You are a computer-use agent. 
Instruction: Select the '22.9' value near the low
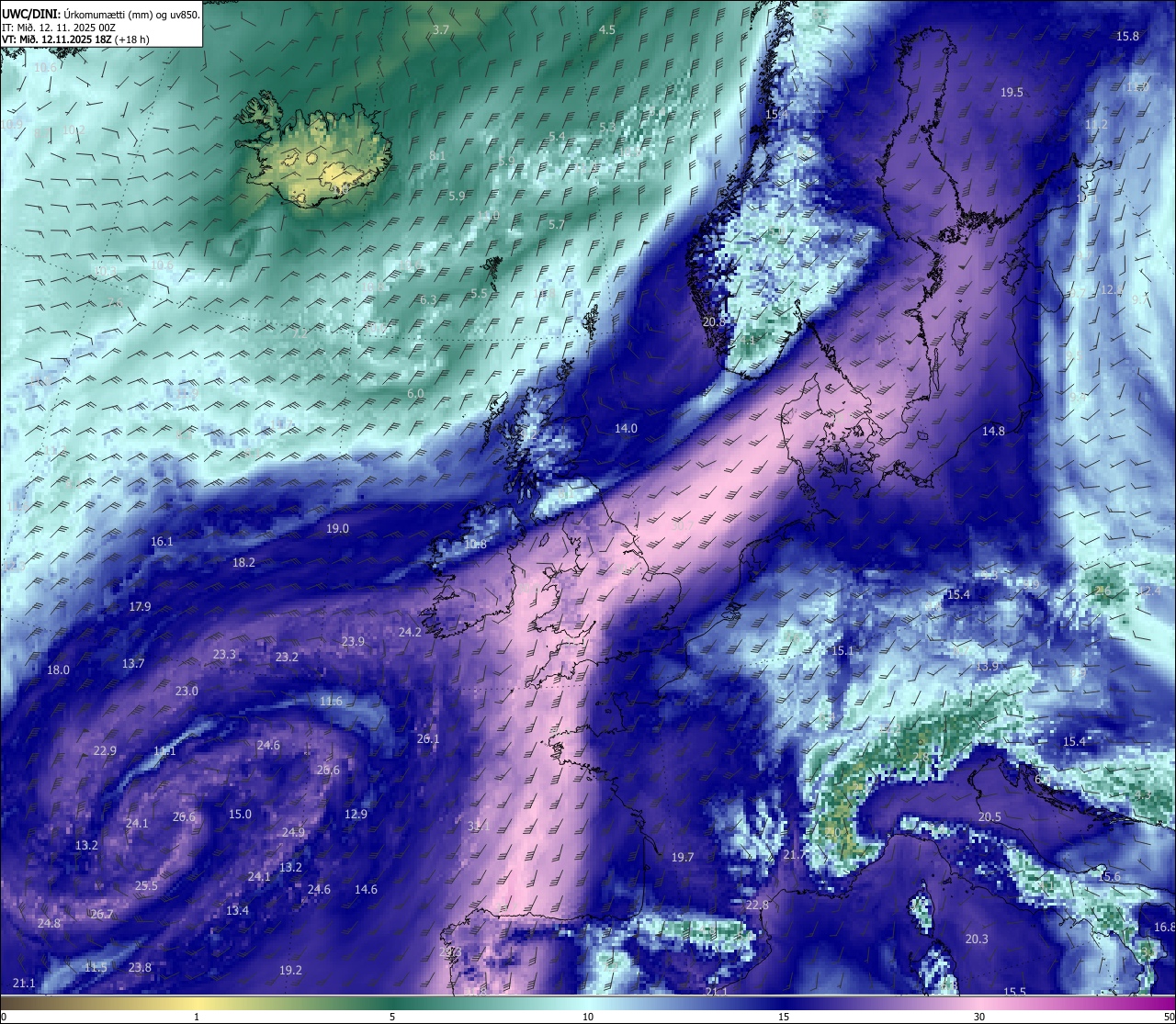click(x=105, y=751)
